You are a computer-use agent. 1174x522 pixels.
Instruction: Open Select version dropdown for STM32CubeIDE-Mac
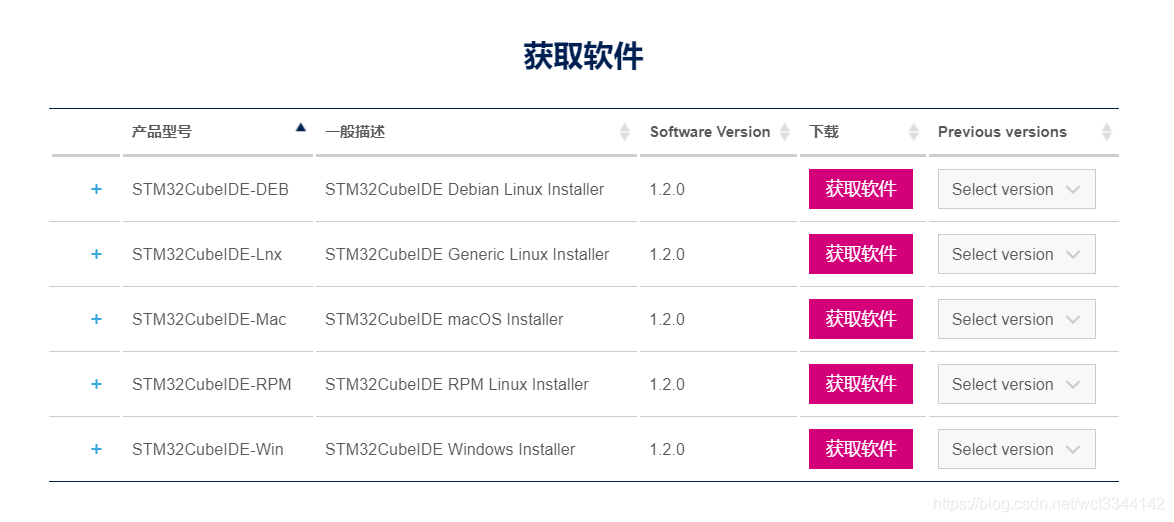click(1017, 319)
